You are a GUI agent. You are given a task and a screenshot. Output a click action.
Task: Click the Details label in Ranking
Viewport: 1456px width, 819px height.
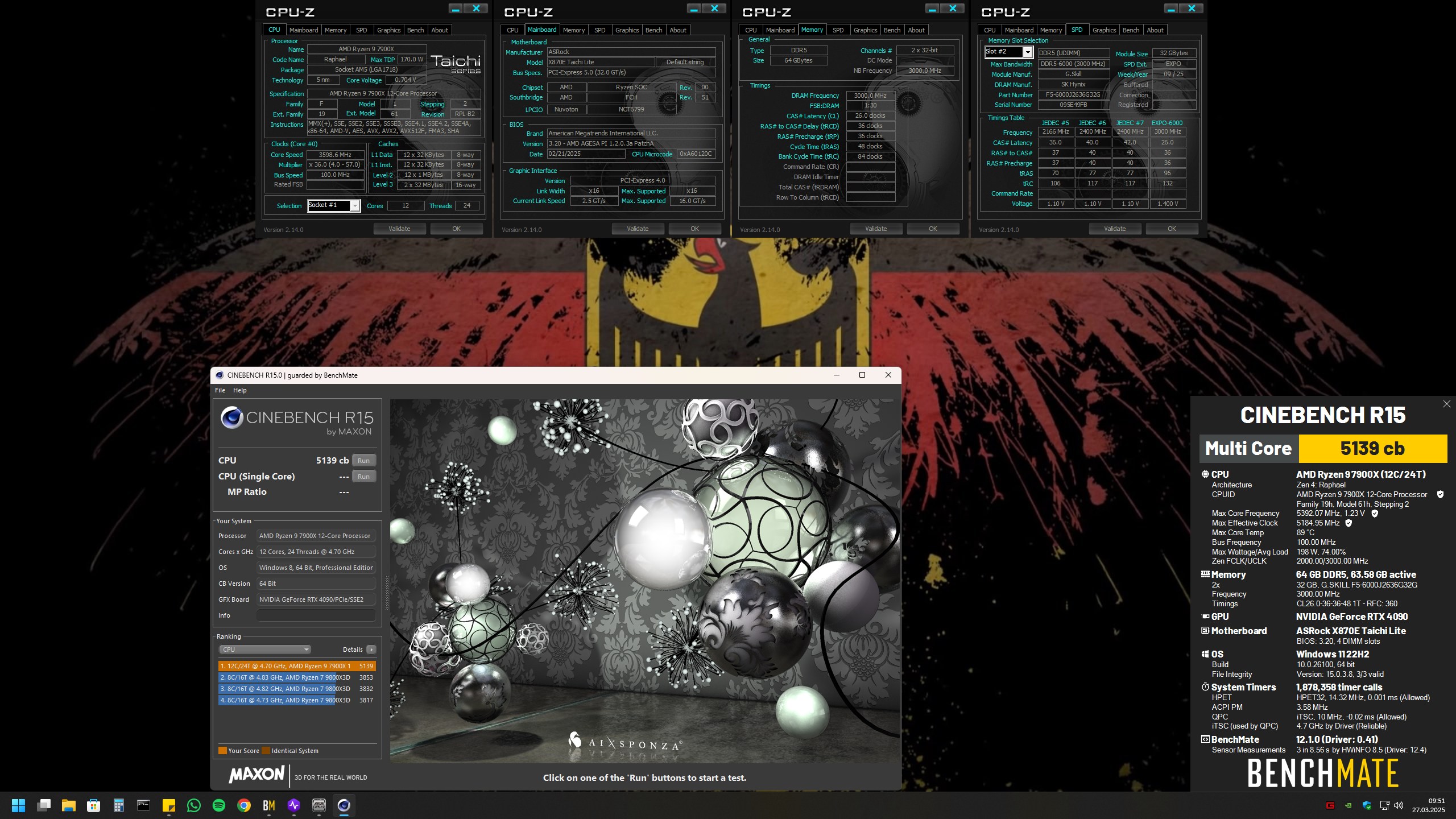point(353,650)
